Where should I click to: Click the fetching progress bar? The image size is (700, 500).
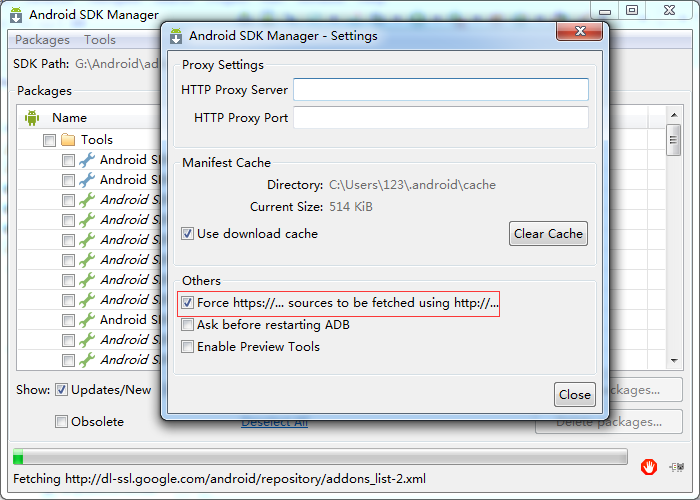(320, 457)
